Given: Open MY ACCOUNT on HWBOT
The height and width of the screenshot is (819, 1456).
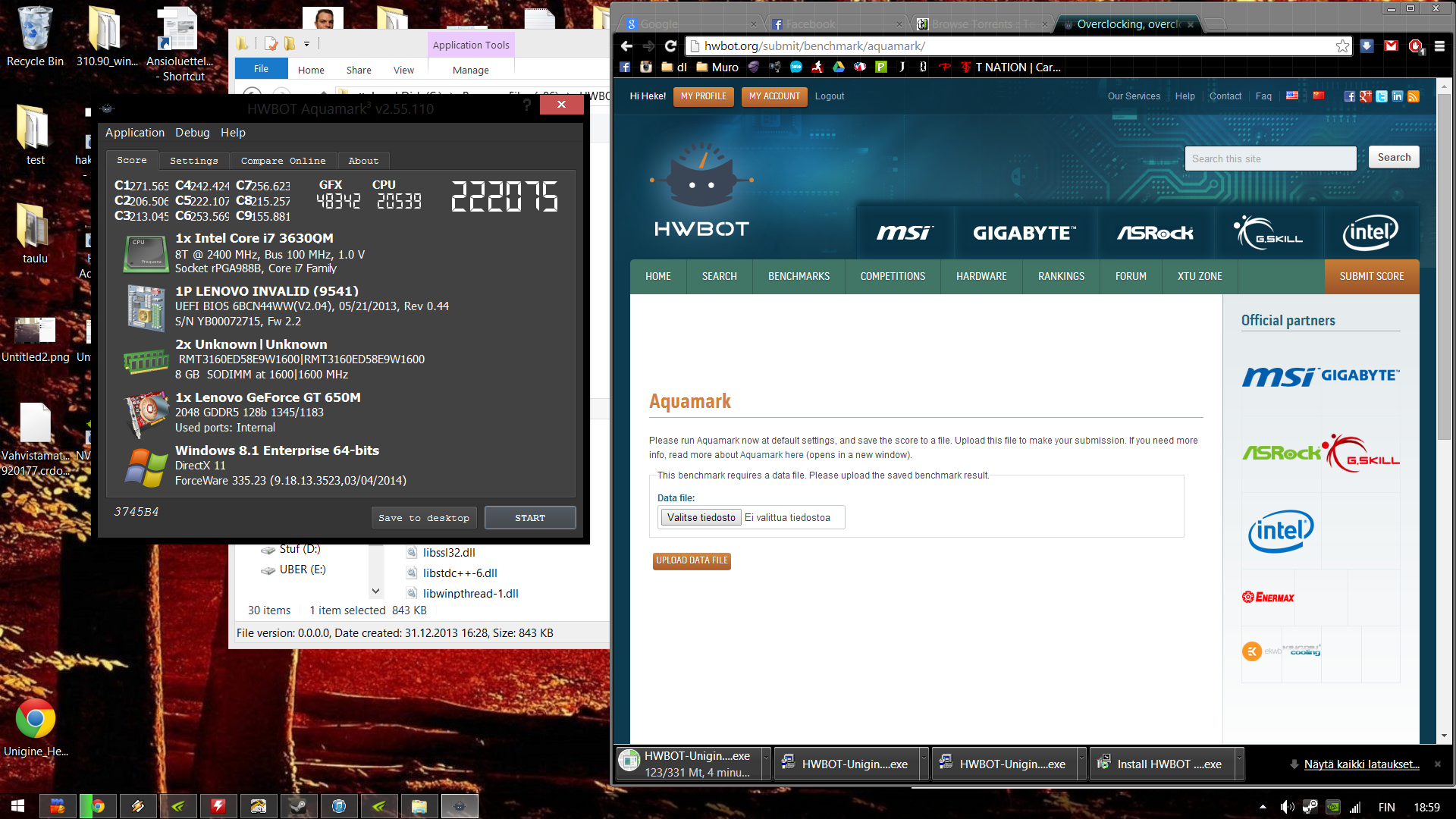Looking at the screenshot, I should (774, 96).
